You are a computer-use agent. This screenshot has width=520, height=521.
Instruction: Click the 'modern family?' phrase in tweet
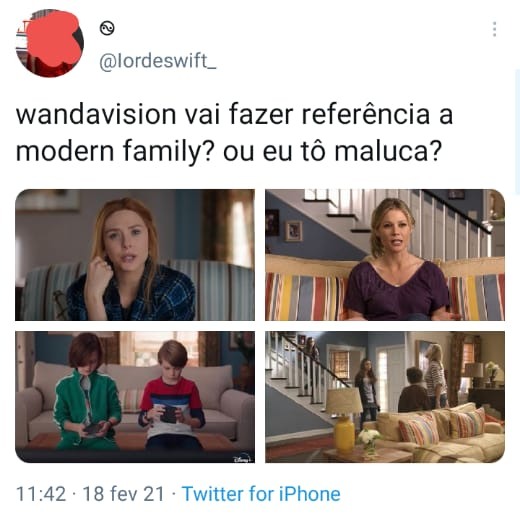point(114,151)
